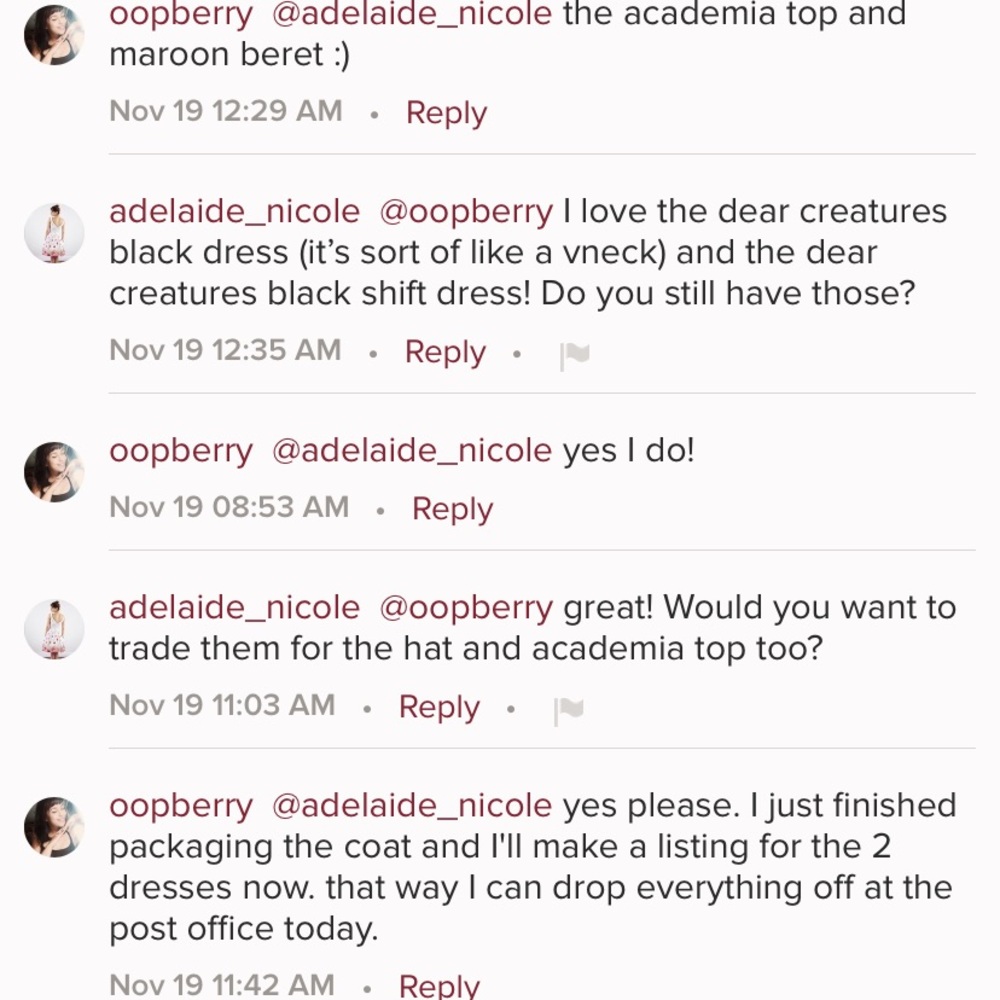Screen dimensions: 1000x1000
Task: Open oopberry's avatar next to 'yes I do!'
Action: point(54,470)
